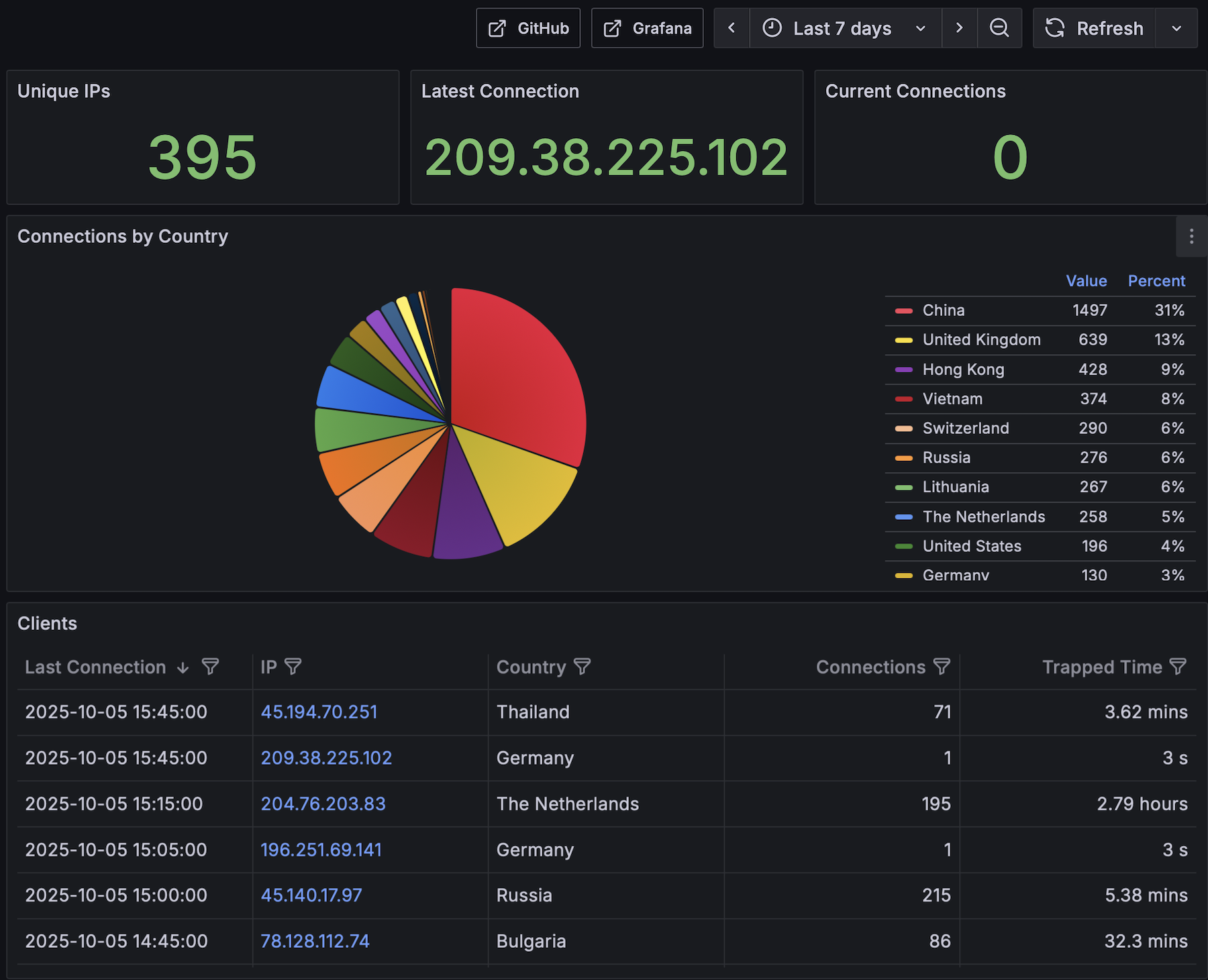Filter the Last Connection column
Image resolution: width=1208 pixels, height=980 pixels.
210,667
